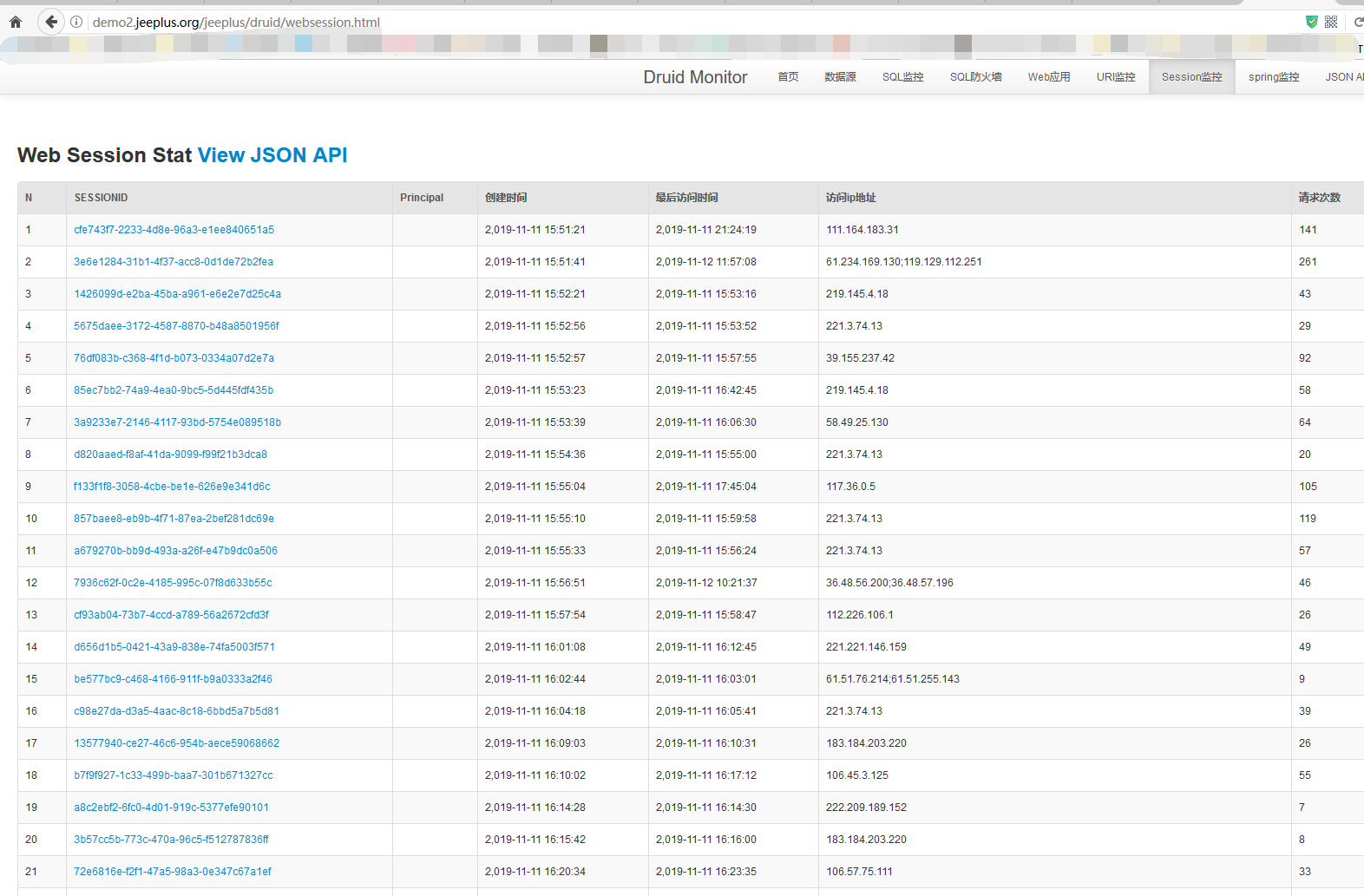
Task: Open session d820aaed-f8af-41da-9099-f99f21b3dca8
Action: click(x=170, y=455)
